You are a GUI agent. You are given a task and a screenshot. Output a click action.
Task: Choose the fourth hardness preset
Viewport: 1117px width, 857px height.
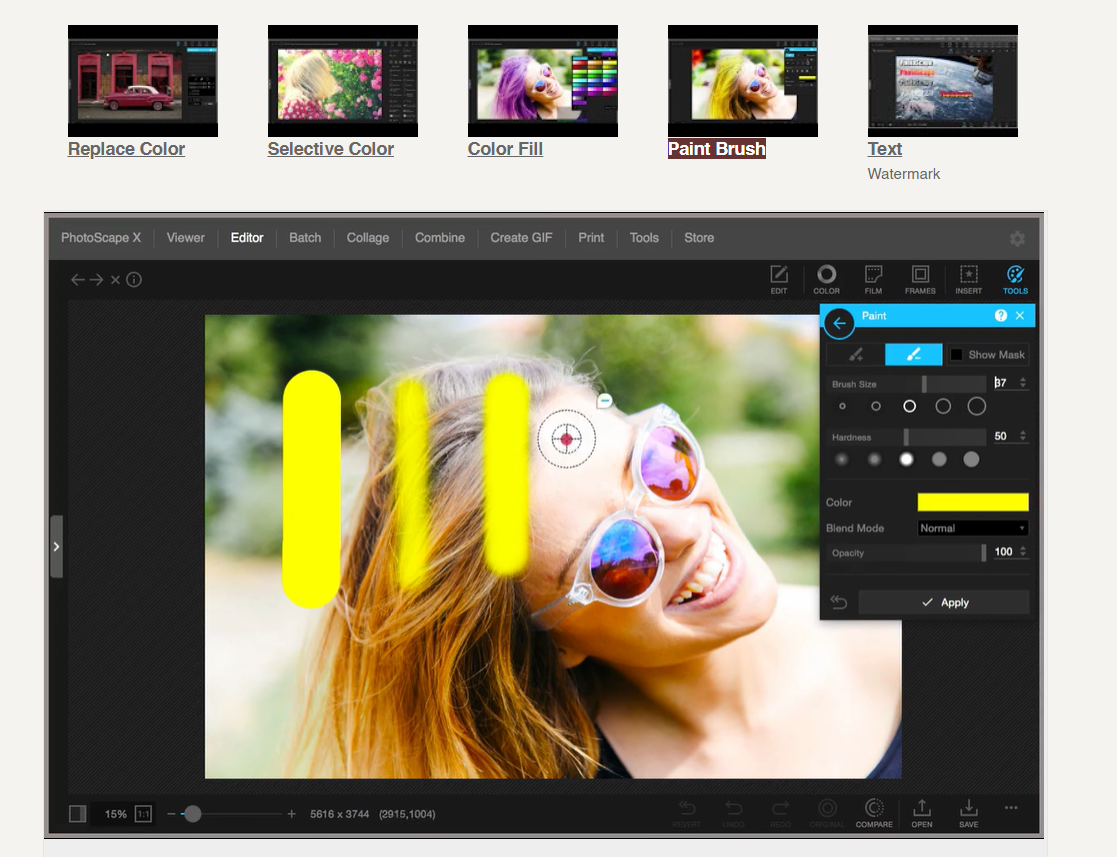(939, 459)
